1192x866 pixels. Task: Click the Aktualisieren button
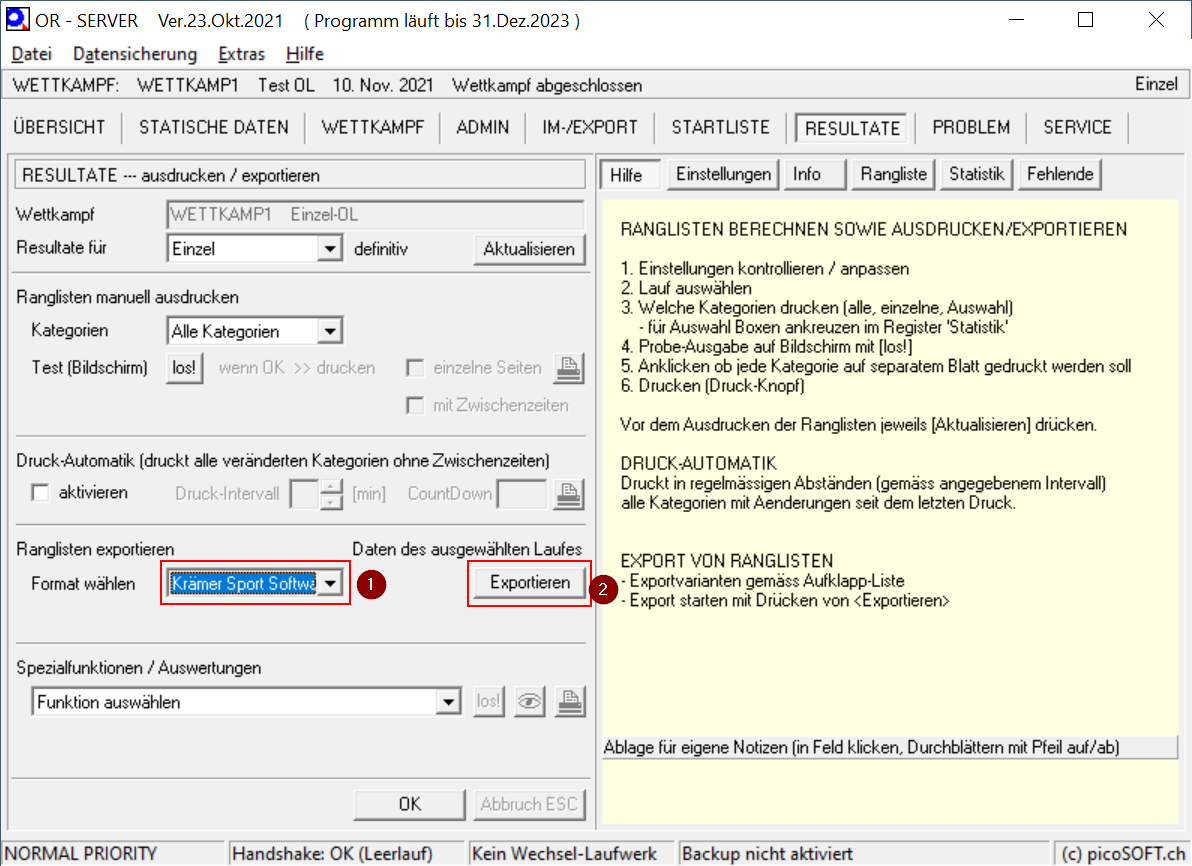[528, 248]
